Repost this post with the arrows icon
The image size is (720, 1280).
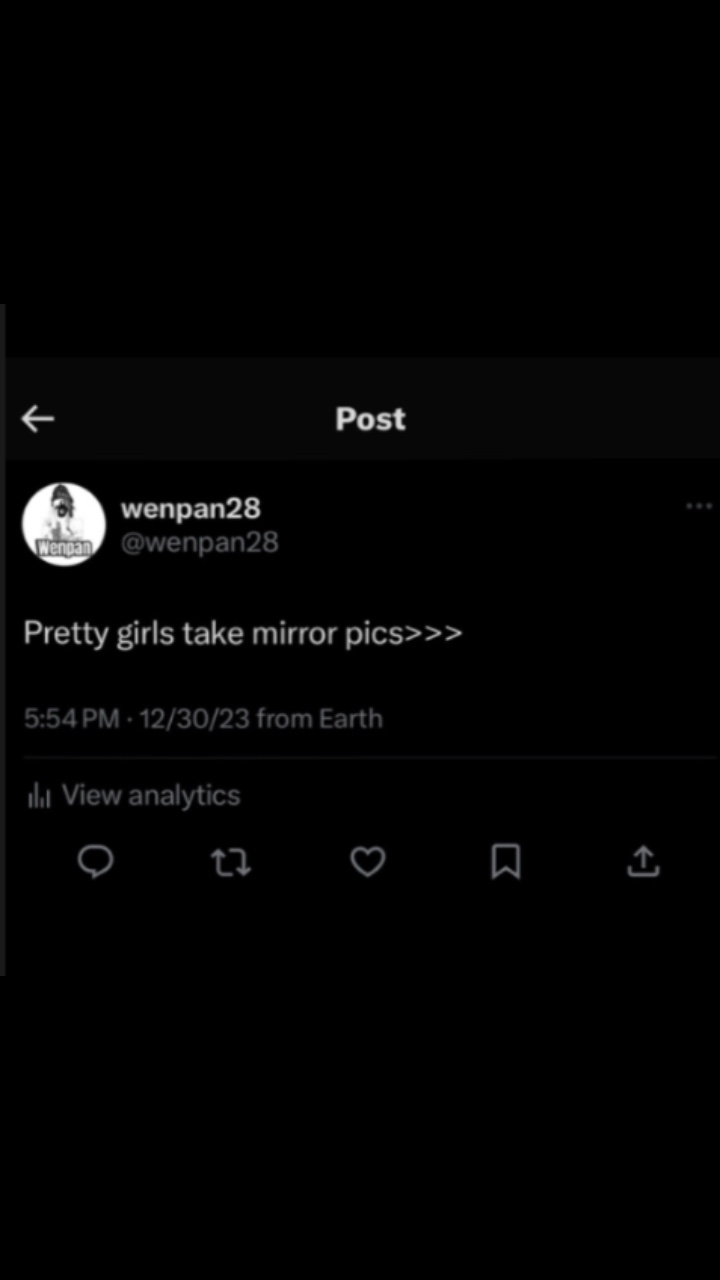[231, 862]
